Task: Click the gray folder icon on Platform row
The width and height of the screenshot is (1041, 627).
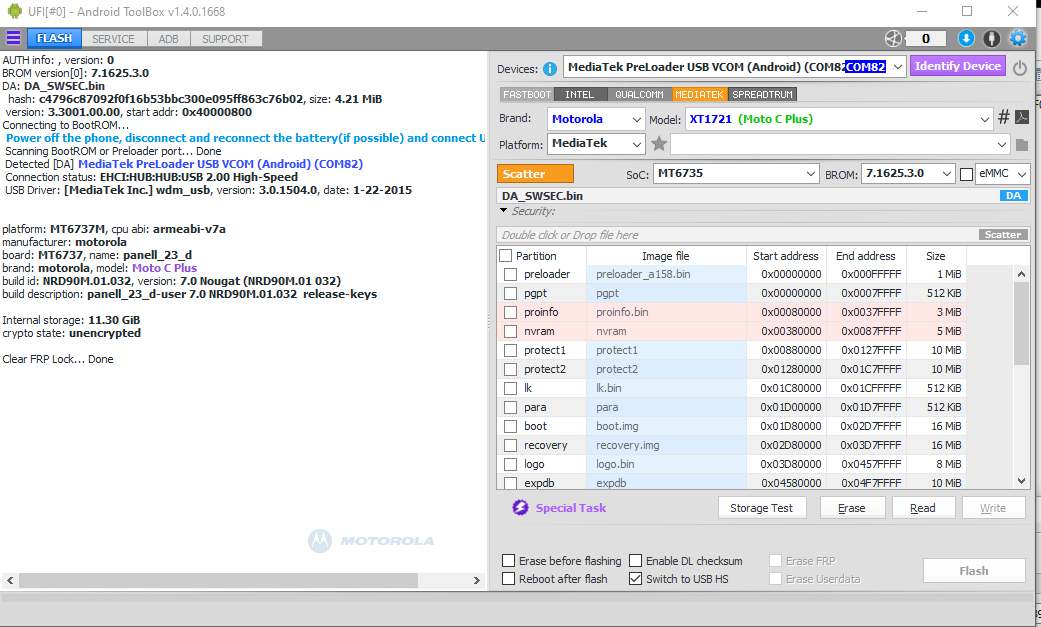Action: pyautogui.click(x=1022, y=144)
